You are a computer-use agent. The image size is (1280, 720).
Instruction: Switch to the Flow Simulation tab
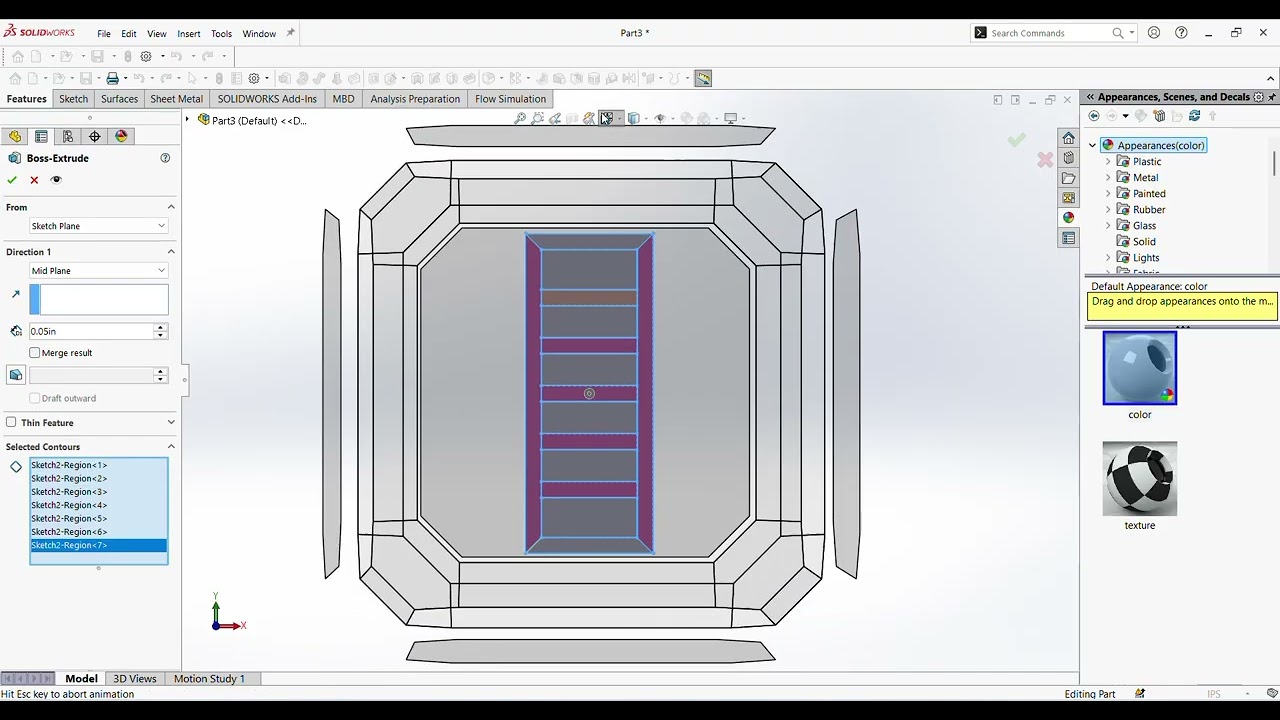[510, 99]
